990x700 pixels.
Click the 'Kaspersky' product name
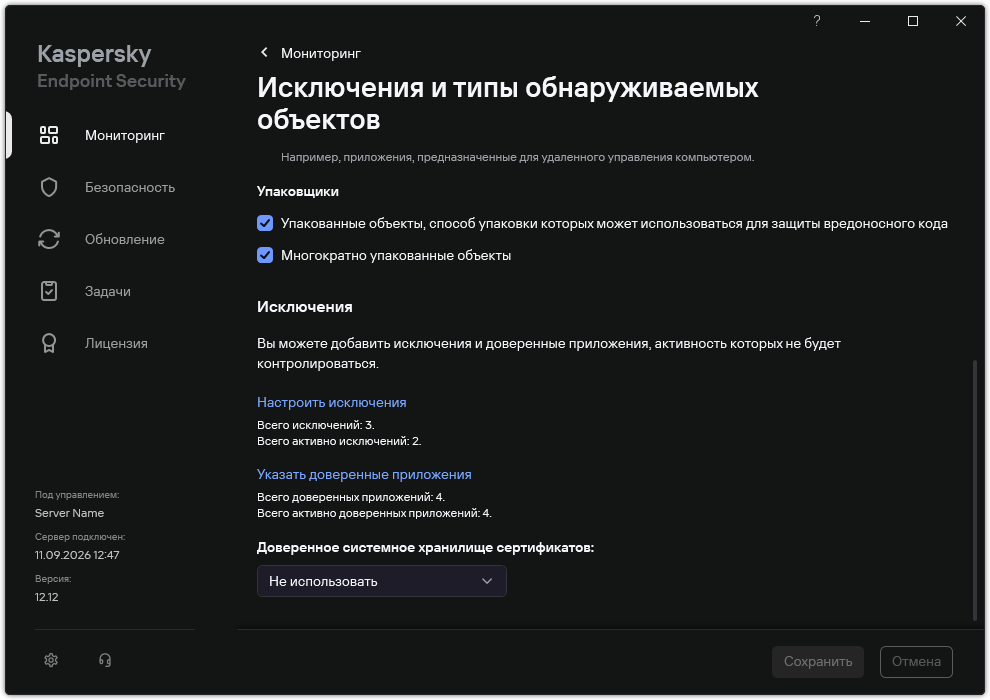point(94,54)
